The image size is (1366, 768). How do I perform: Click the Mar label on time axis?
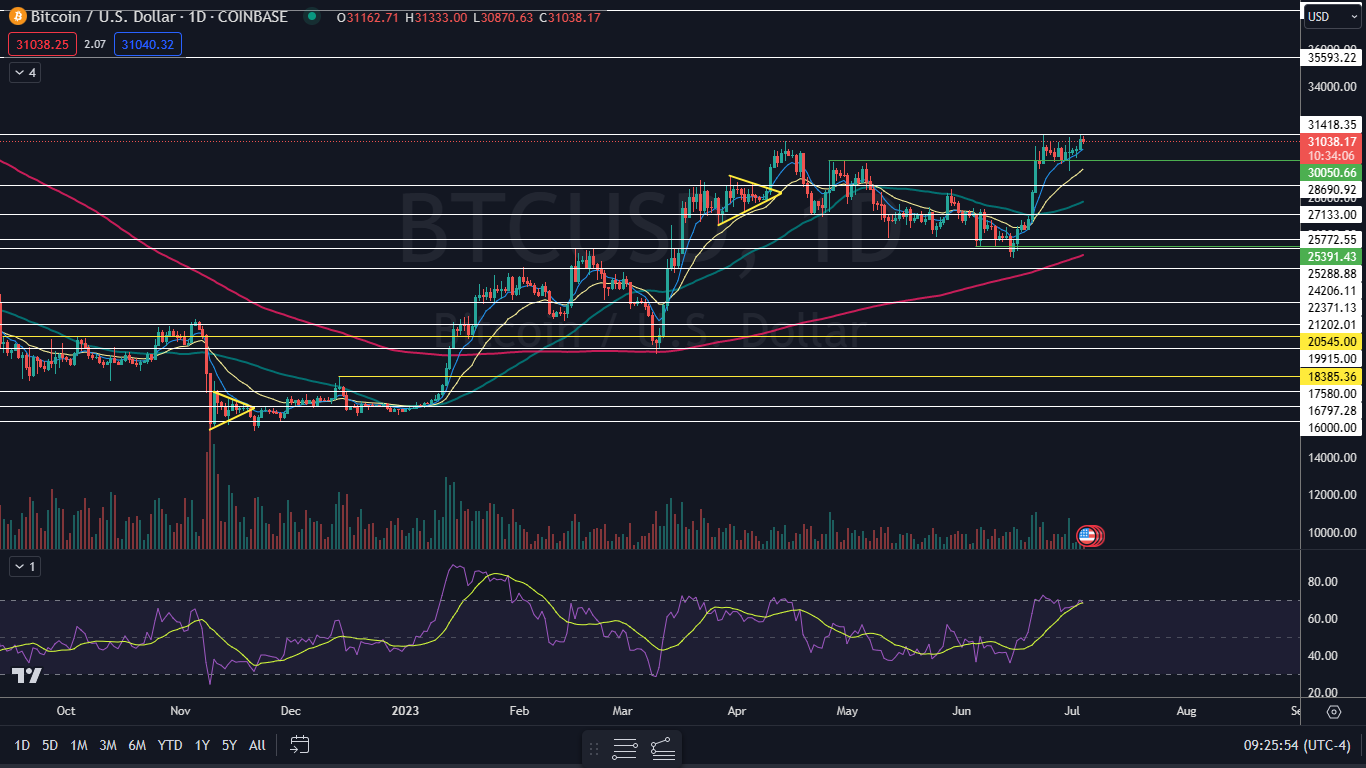tap(622, 712)
